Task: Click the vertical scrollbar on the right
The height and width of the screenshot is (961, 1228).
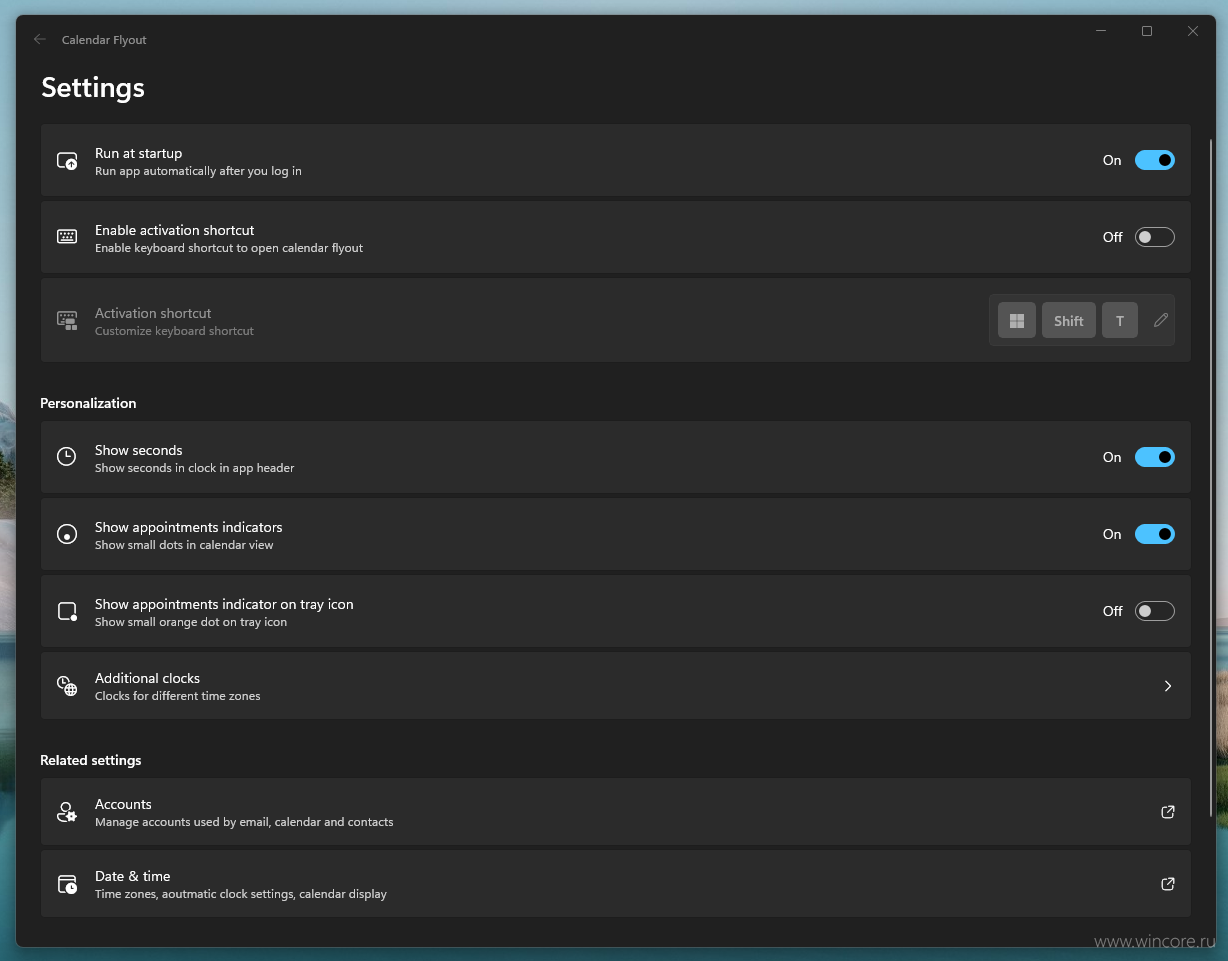Action: point(1212,477)
